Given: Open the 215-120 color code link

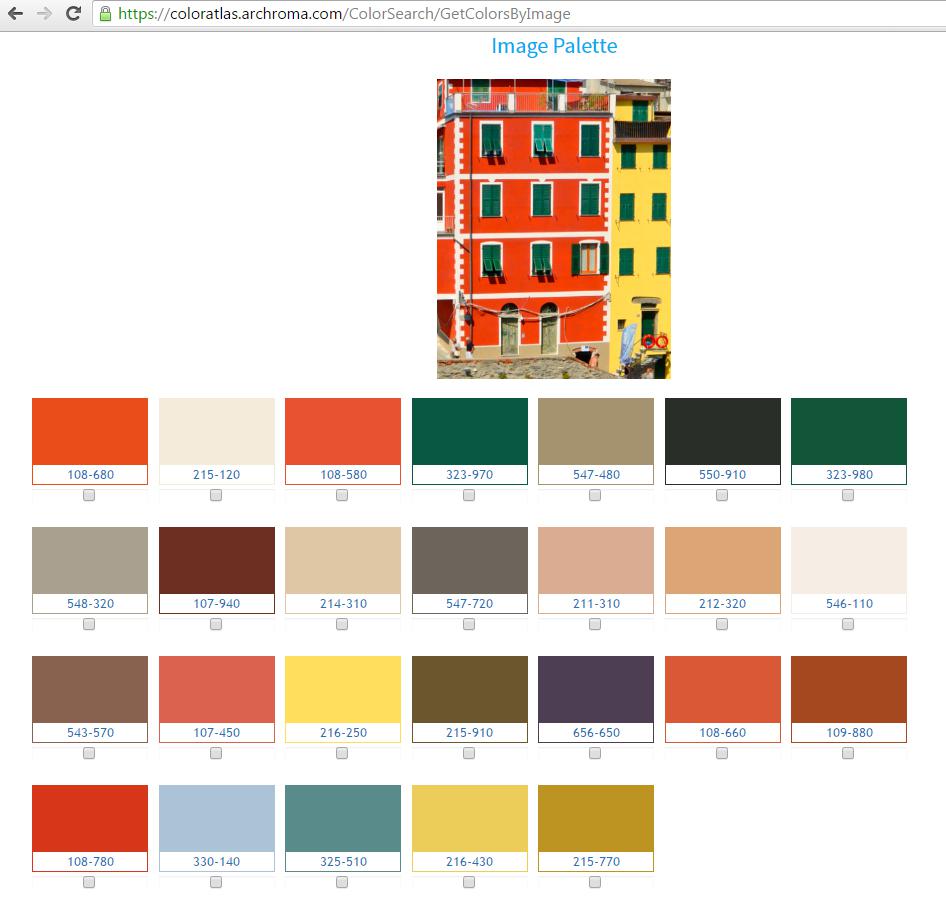Looking at the screenshot, I should click(x=216, y=475).
